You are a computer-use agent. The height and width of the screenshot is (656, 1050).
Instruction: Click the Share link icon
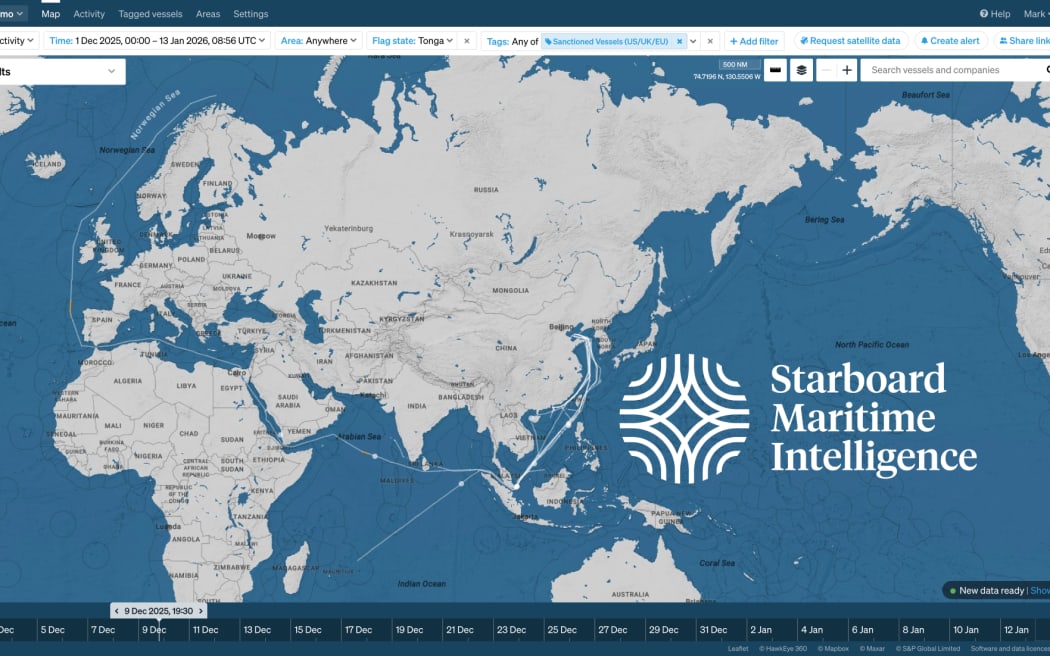point(1003,41)
